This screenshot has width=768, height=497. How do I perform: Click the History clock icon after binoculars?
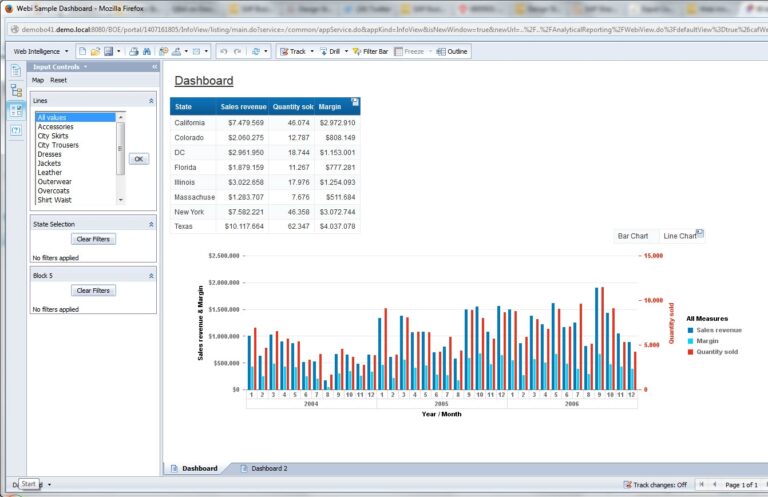(164, 51)
